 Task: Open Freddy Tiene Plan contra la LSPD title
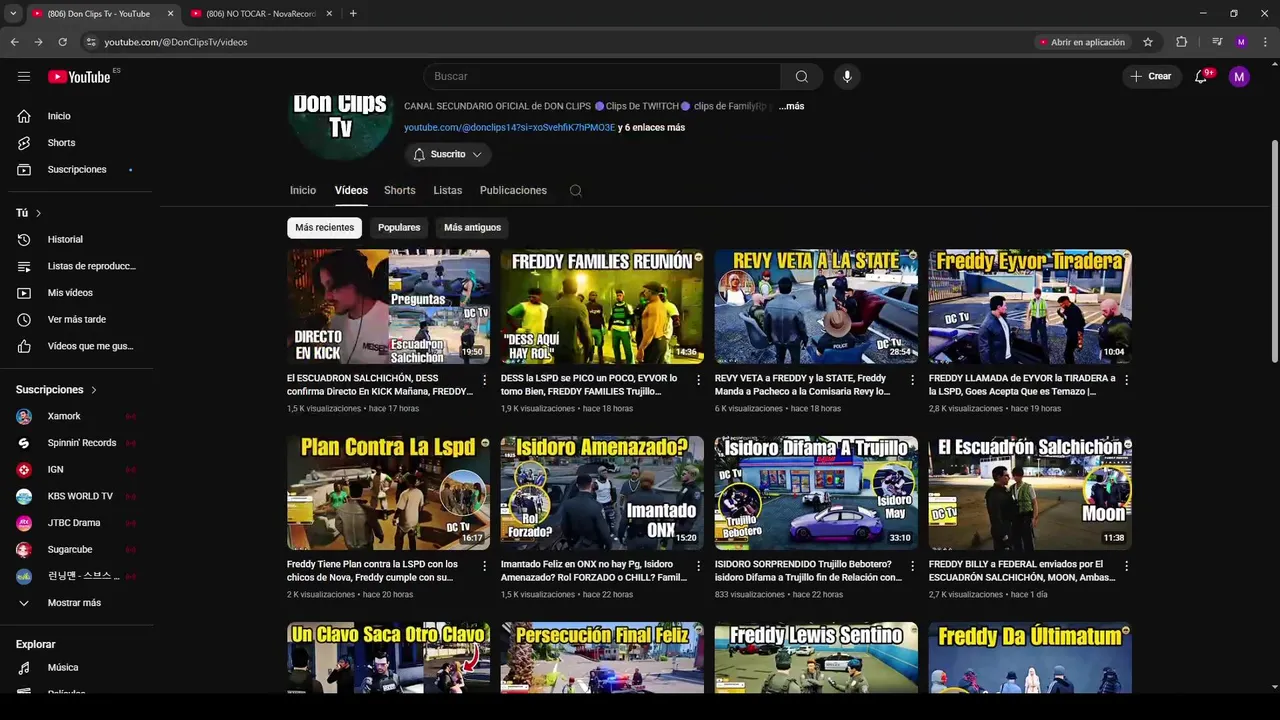372,571
